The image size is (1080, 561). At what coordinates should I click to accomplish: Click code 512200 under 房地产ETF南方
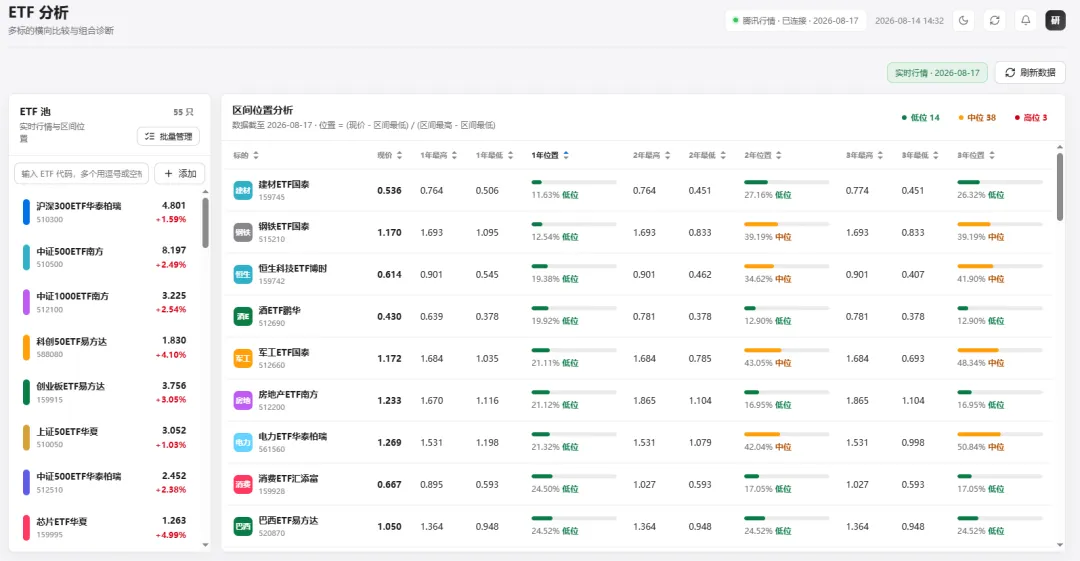pyautogui.click(x=271, y=407)
